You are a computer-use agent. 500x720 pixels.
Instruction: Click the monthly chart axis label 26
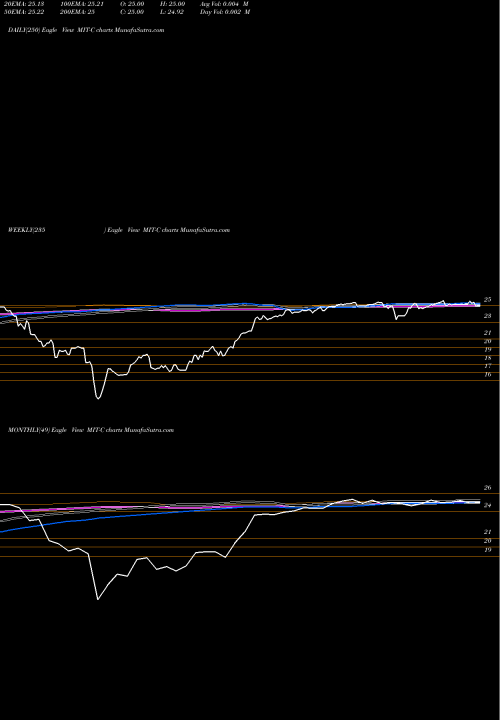tap(488, 488)
